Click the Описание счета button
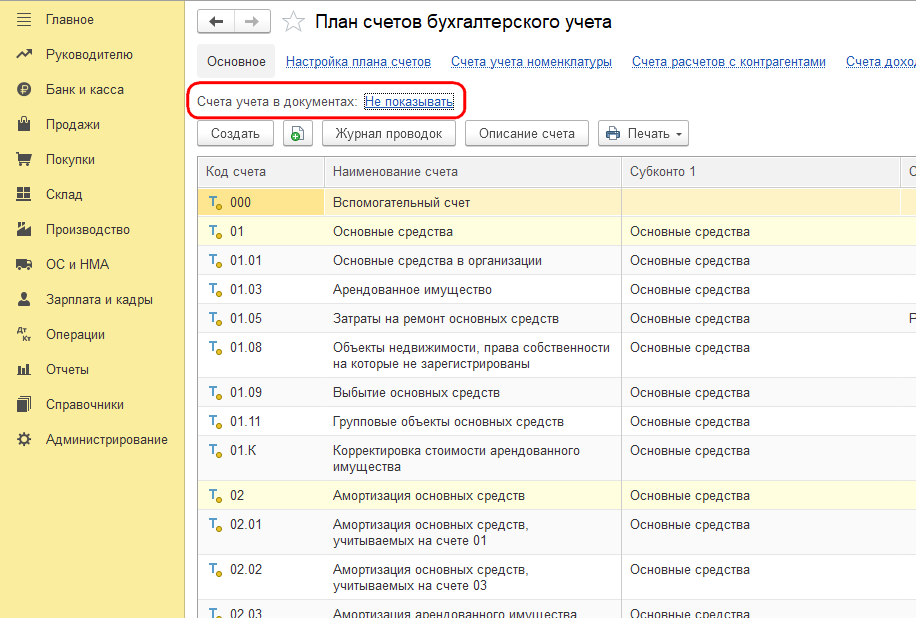Viewport: 916px width, 618px height. point(526,134)
